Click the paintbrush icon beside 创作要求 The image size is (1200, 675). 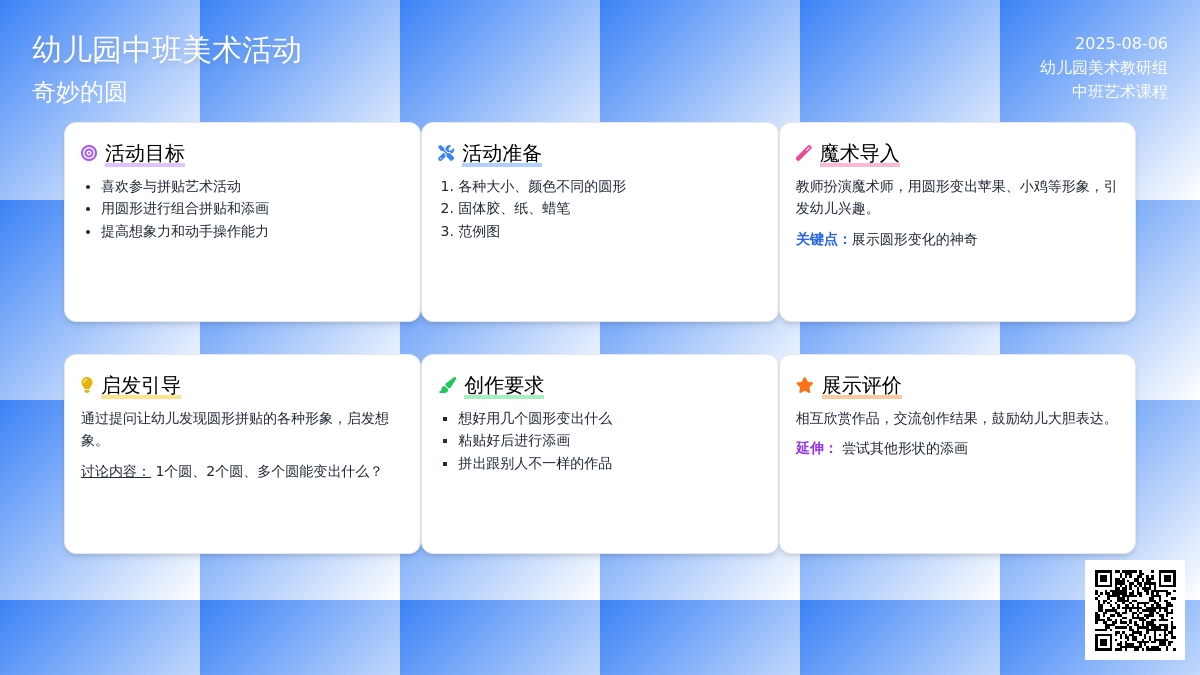coord(447,385)
